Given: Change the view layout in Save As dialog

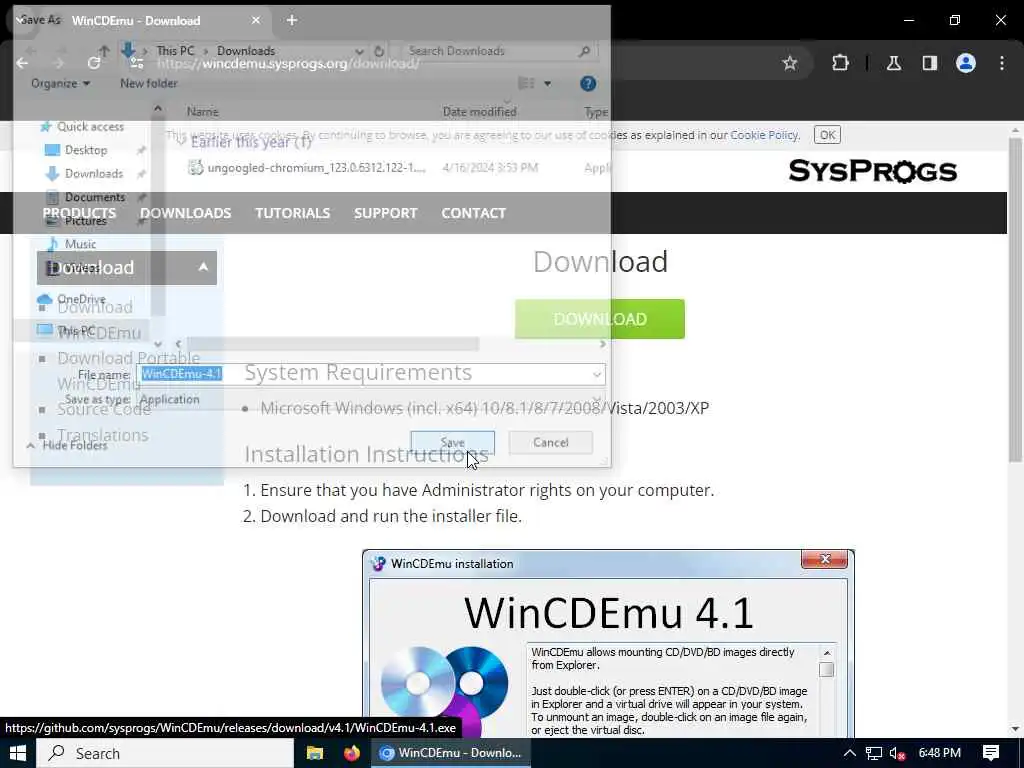Looking at the screenshot, I should [526, 84].
